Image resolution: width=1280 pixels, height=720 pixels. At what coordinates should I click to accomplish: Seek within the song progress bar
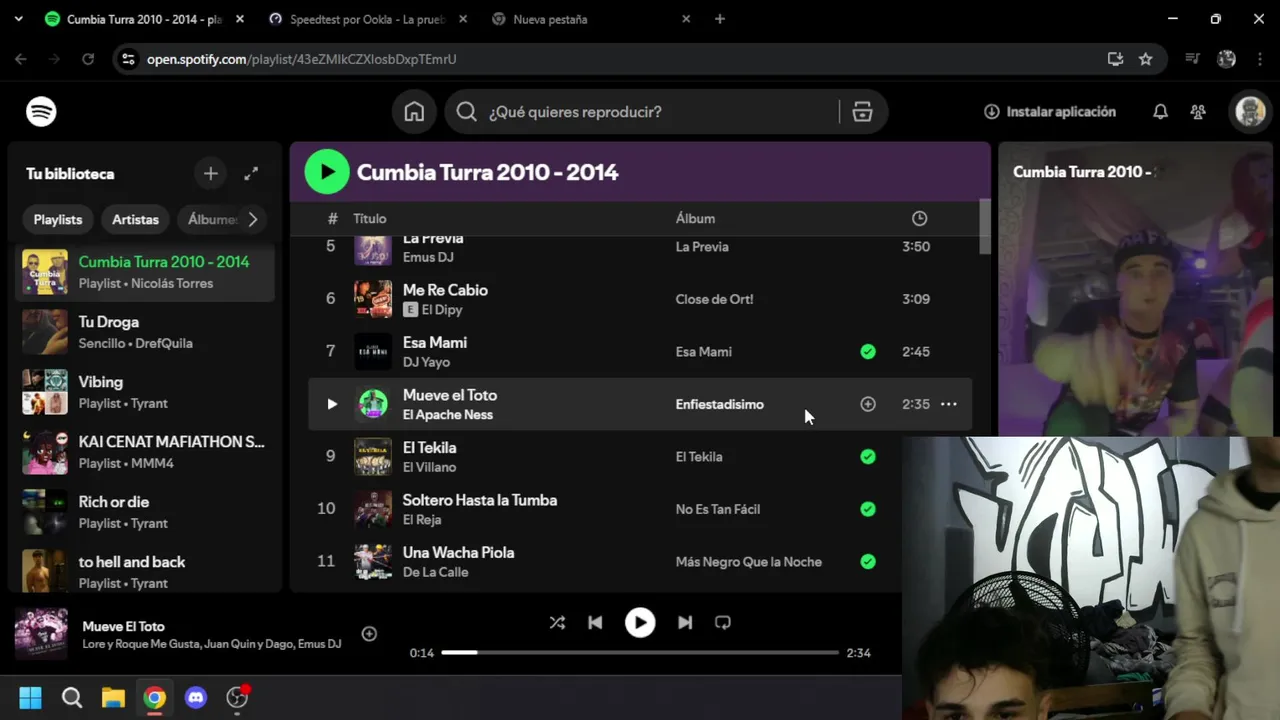pos(640,653)
